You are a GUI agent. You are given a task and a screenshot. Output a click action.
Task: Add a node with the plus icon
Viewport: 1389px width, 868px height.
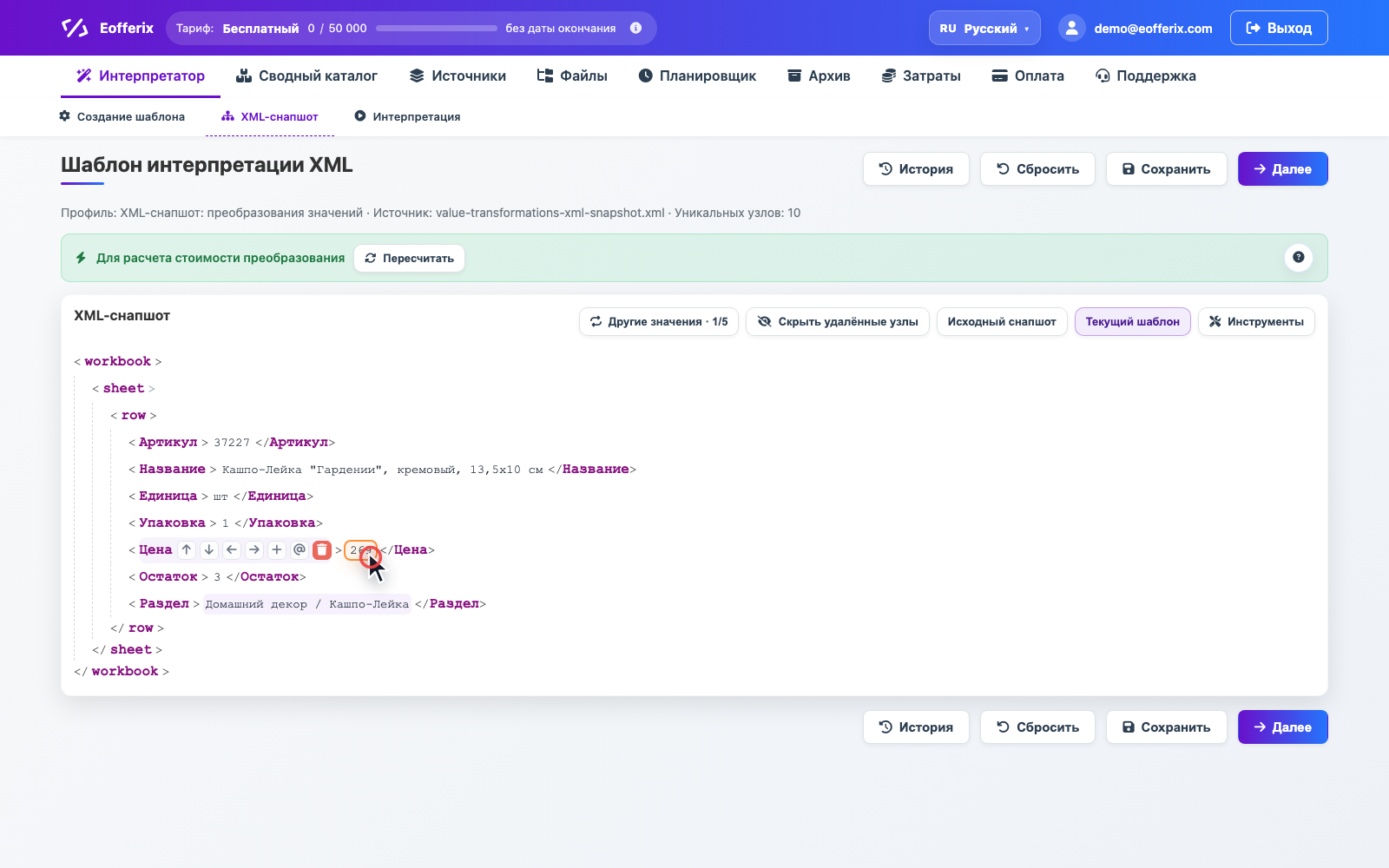[x=277, y=549]
